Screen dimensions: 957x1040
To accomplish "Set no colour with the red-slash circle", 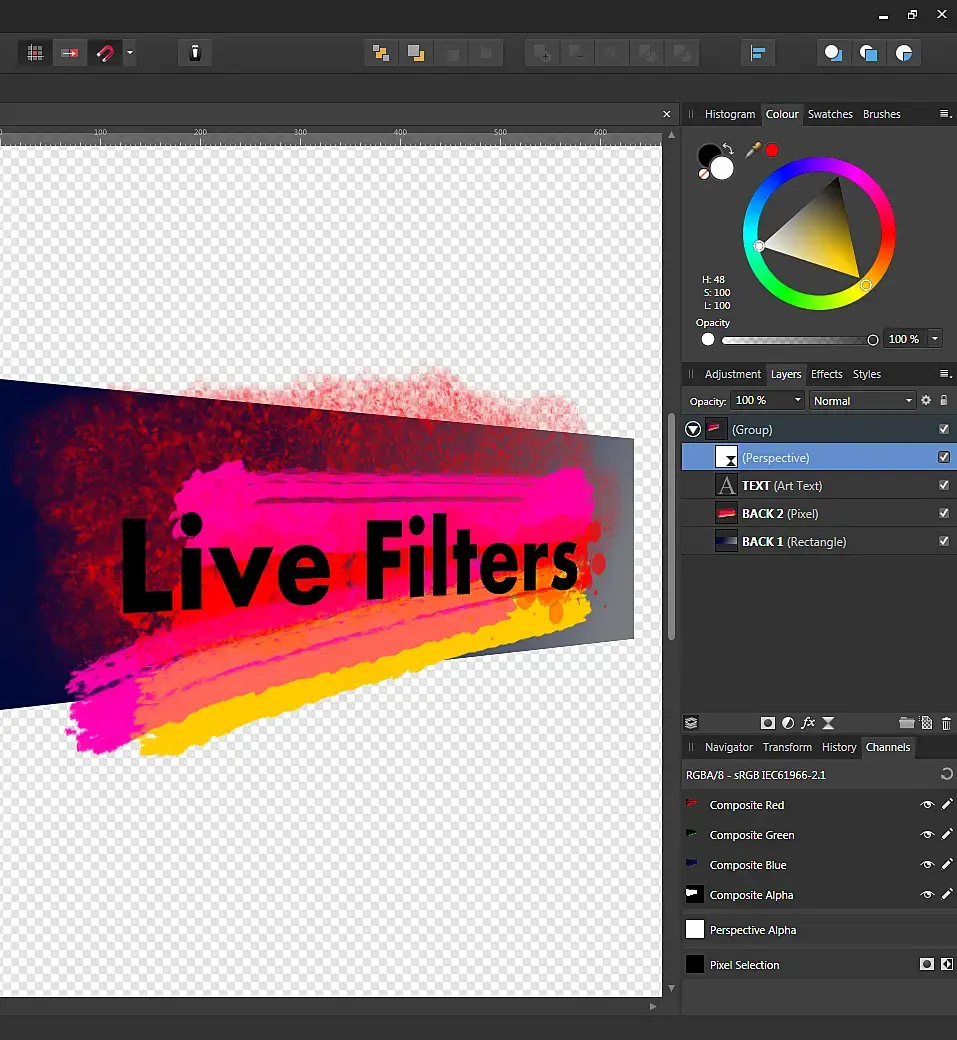I will (x=704, y=174).
